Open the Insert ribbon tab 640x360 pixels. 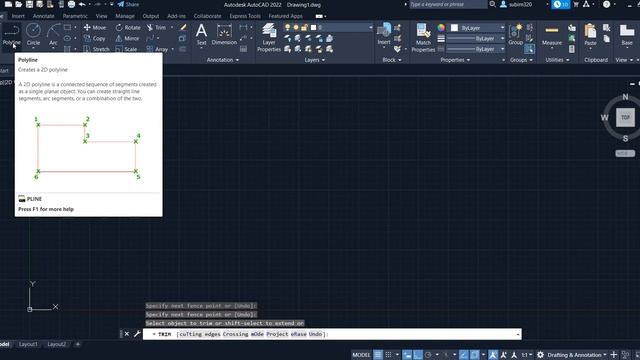click(18, 16)
